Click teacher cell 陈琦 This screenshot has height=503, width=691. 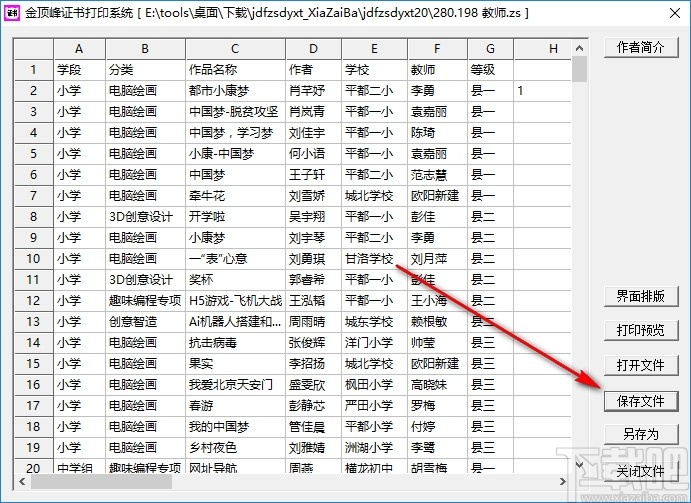click(437, 133)
